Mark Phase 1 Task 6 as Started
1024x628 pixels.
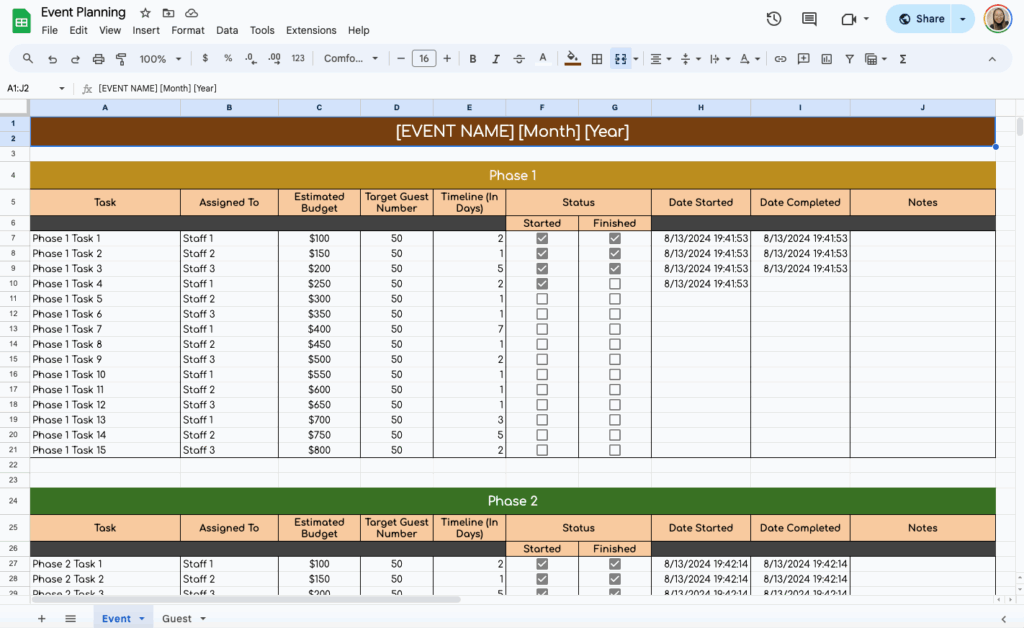coord(542,313)
